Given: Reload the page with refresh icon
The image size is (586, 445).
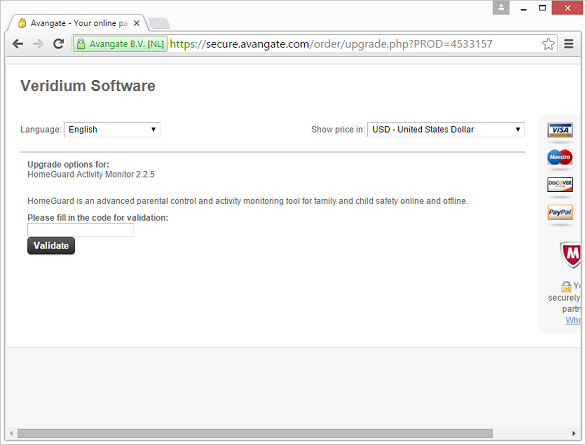Looking at the screenshot, I should click(x=59, y=44).
